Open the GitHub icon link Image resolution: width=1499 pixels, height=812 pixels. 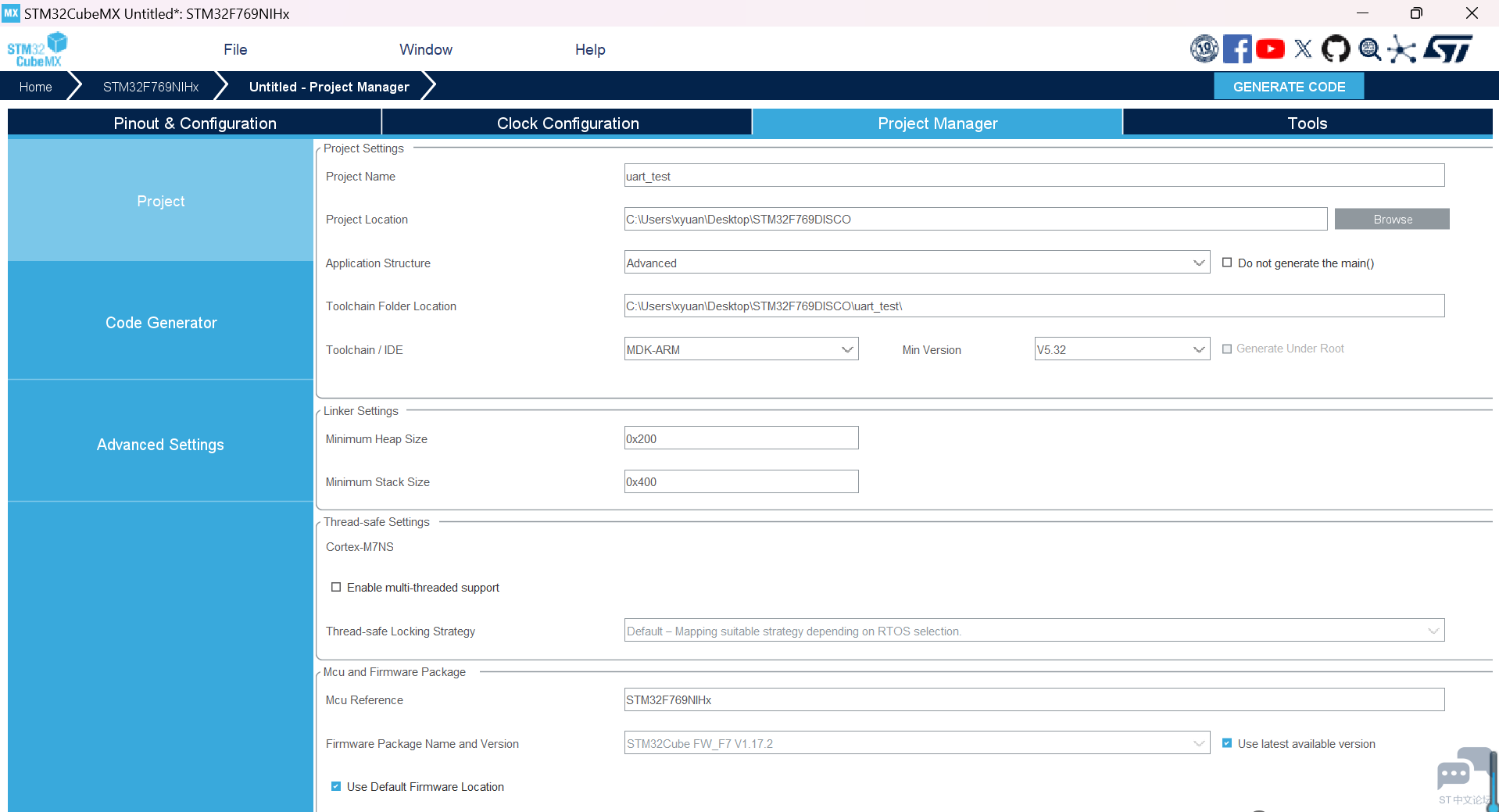tap(1336, 49)
